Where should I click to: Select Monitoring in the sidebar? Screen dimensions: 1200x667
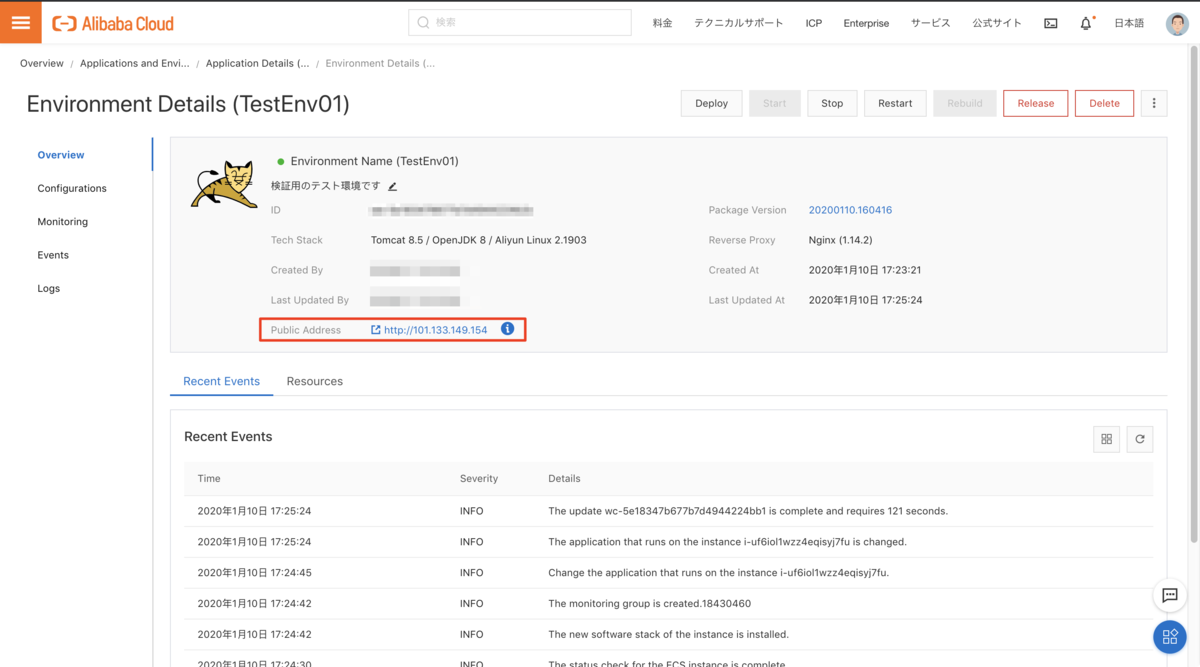[63, 222]
